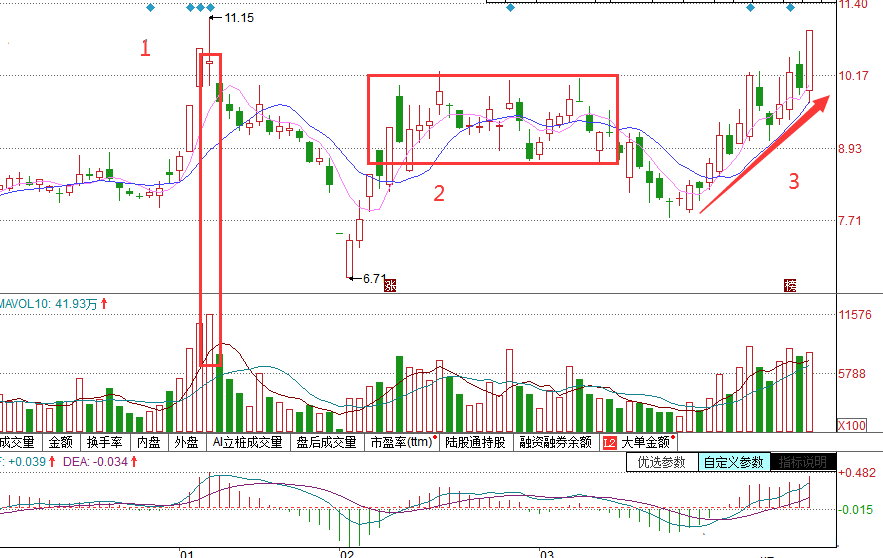Click the 02 month marker on time axis
The height and width of the screenshot is (558, 883).
347,552
